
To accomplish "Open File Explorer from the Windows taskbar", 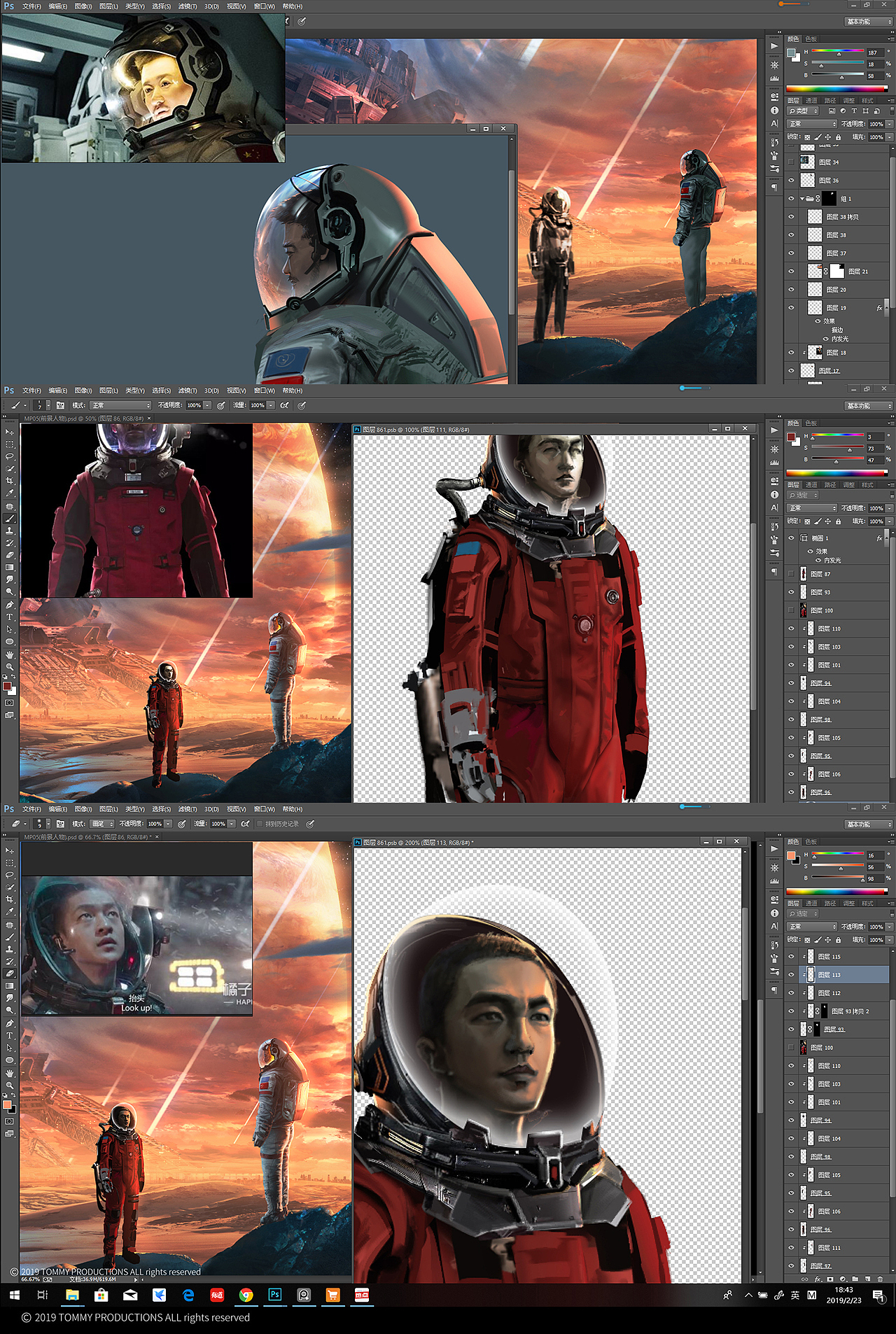I will (72, 1295).
